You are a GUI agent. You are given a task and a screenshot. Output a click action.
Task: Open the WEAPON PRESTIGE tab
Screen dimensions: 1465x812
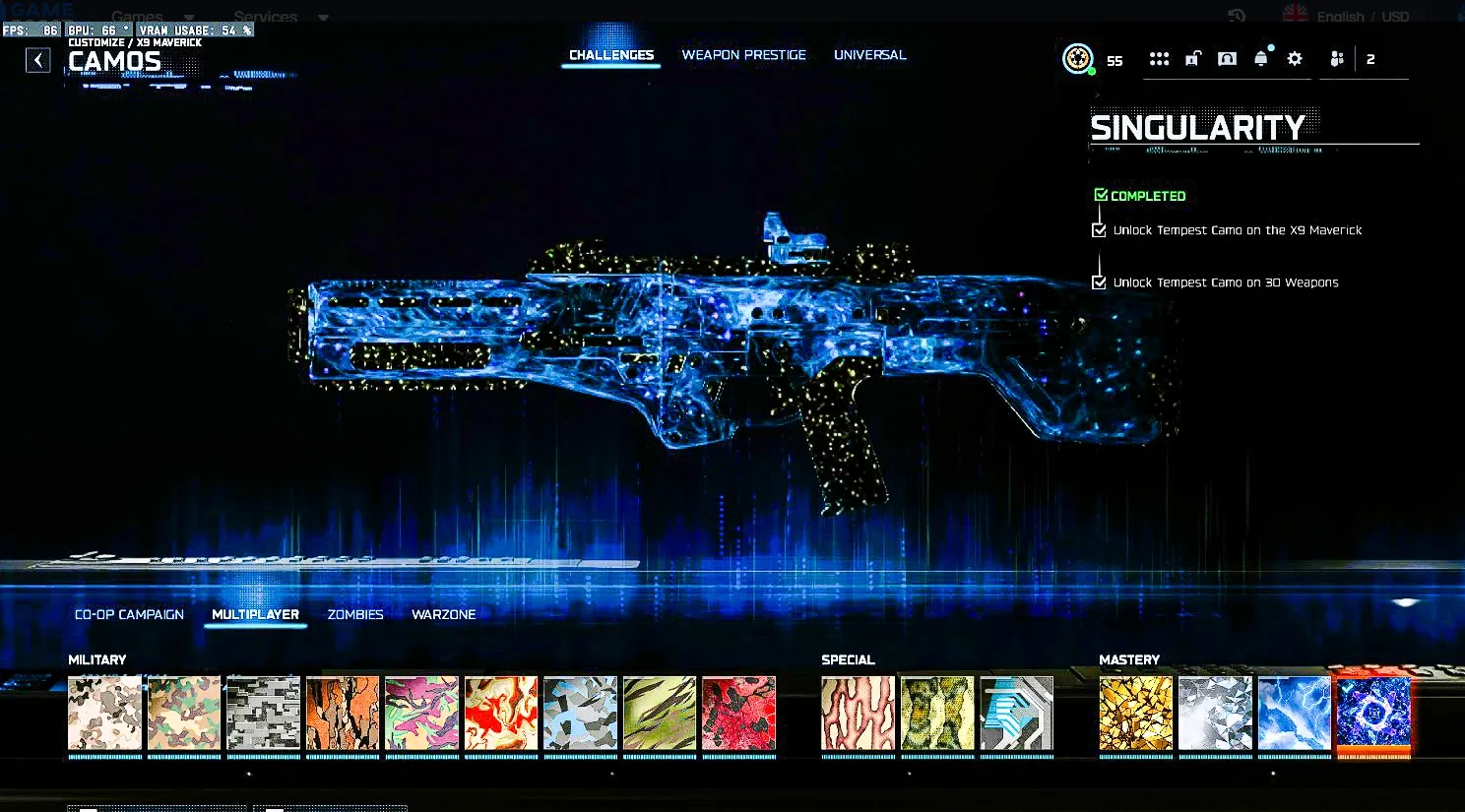(744, 55)
